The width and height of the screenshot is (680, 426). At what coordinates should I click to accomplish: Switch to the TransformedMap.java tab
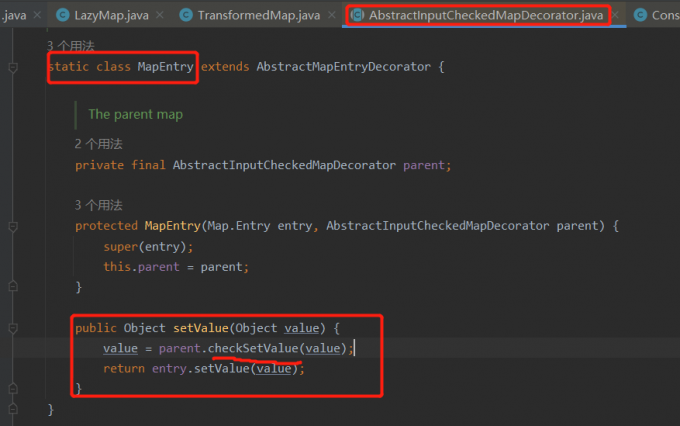[259, 16]
